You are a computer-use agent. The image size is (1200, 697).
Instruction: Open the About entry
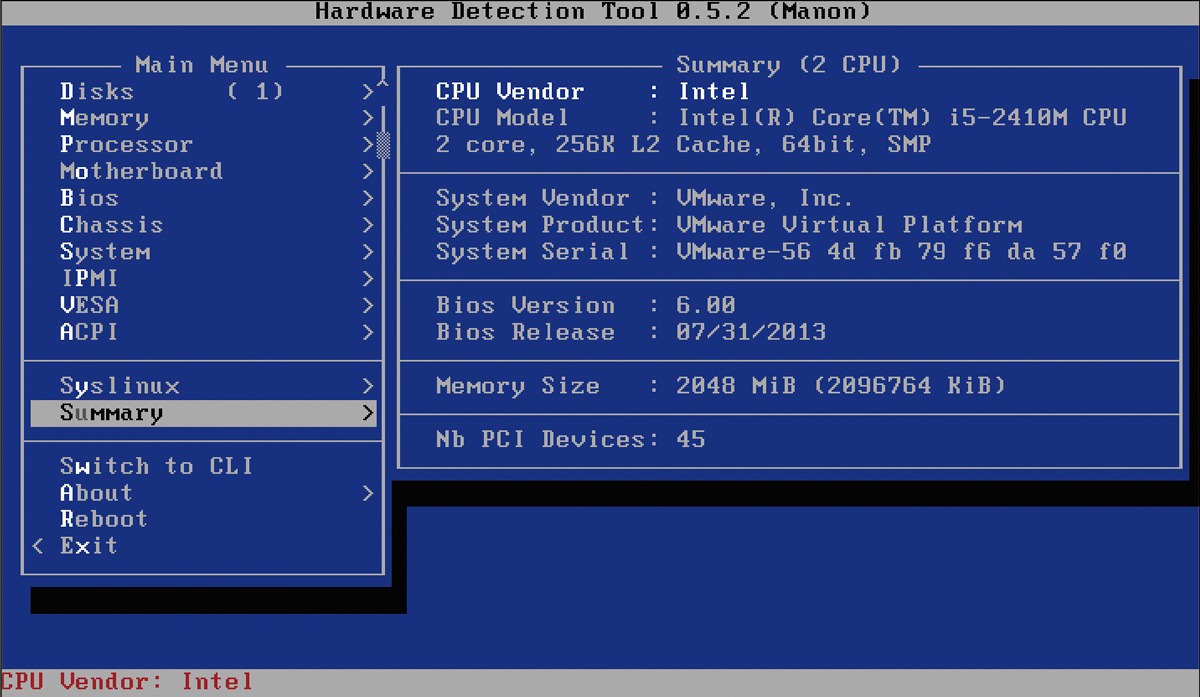point(204,493)
